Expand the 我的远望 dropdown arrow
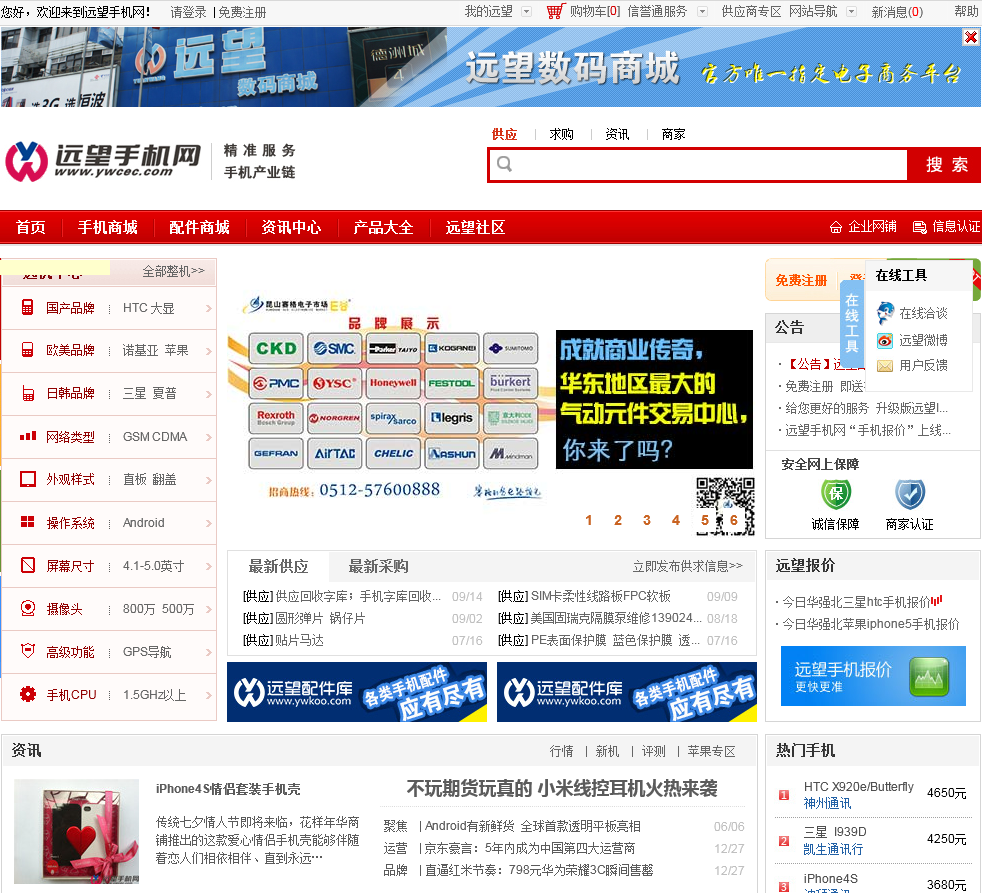982x893 pixels. (526, 11)
